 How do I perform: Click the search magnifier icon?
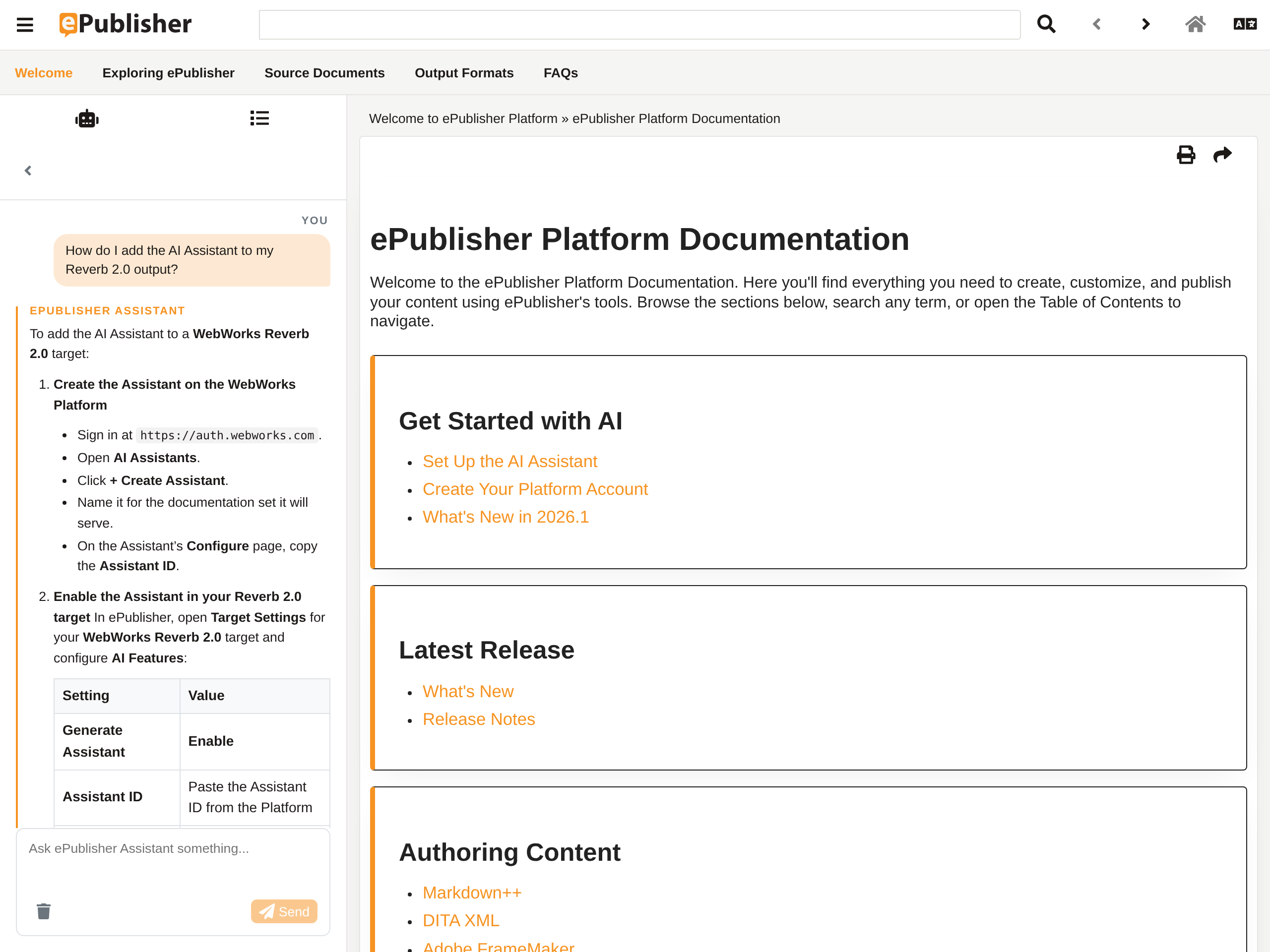1046,24
